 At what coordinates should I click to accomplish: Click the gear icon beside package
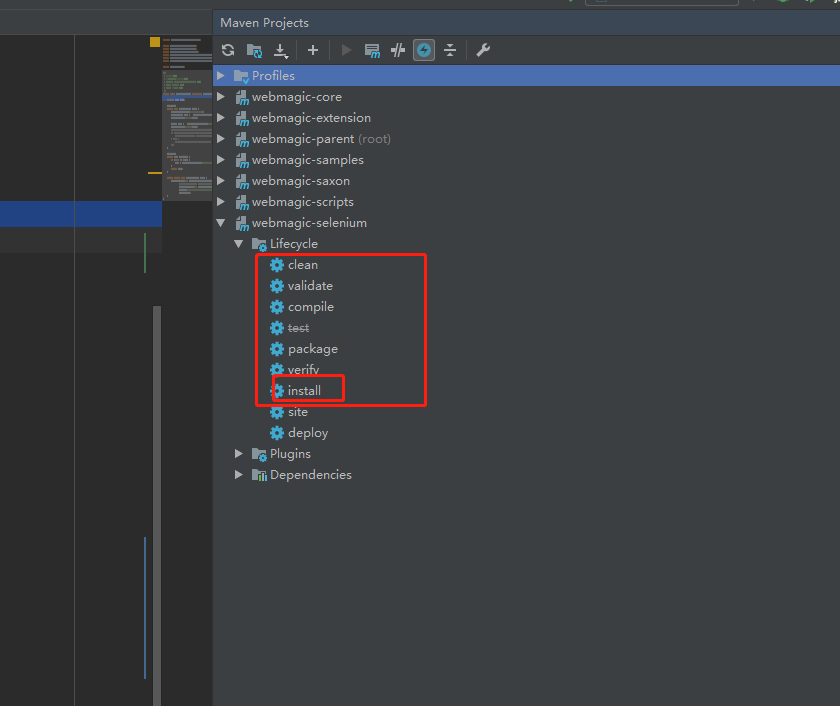tap(277, 349)
